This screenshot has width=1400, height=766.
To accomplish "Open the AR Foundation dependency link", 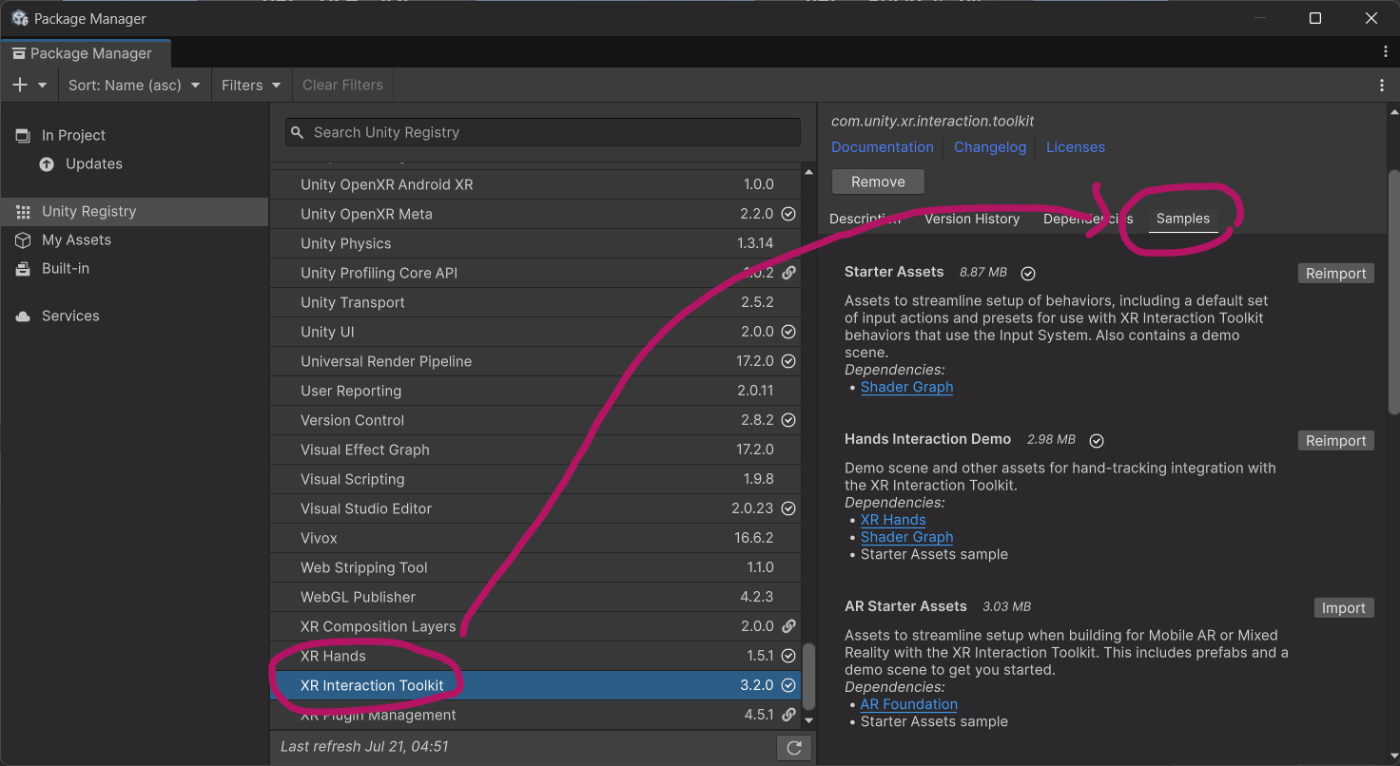I will coord(909,704).
